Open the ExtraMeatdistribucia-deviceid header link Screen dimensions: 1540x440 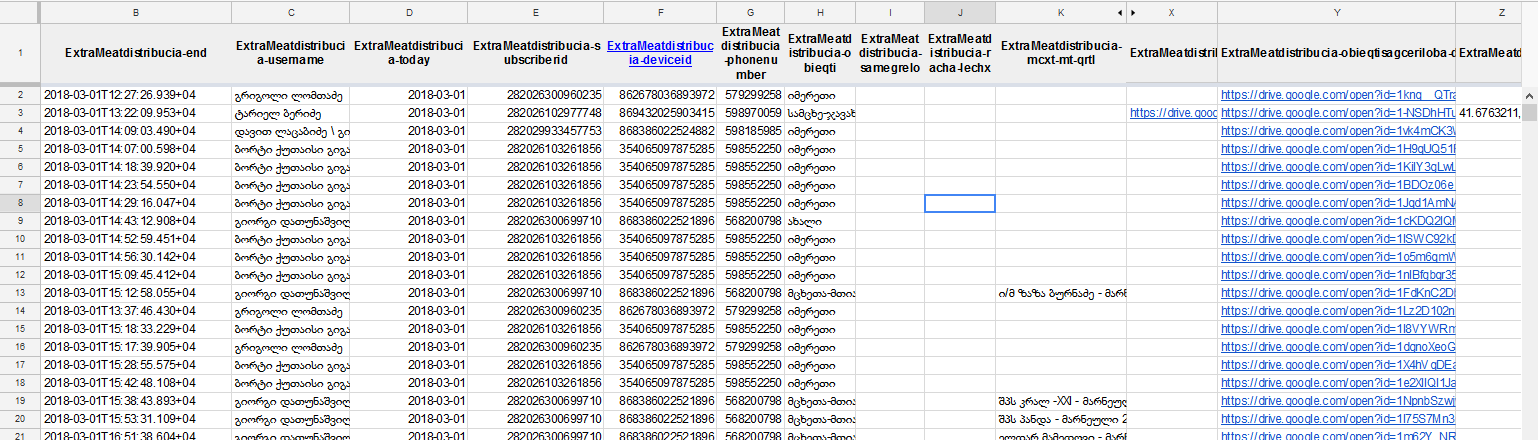pos(660,52)
